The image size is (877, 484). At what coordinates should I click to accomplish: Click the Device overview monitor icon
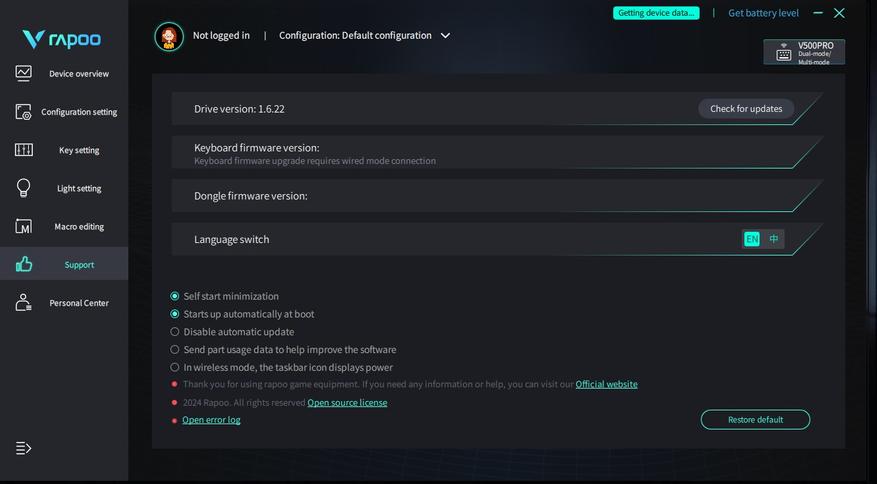pyautogui.click(x=24, y=73)
